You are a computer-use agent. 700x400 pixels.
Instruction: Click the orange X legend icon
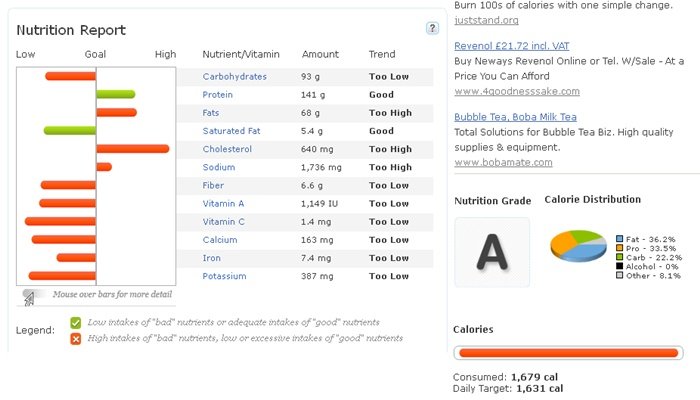coord(76,338)
